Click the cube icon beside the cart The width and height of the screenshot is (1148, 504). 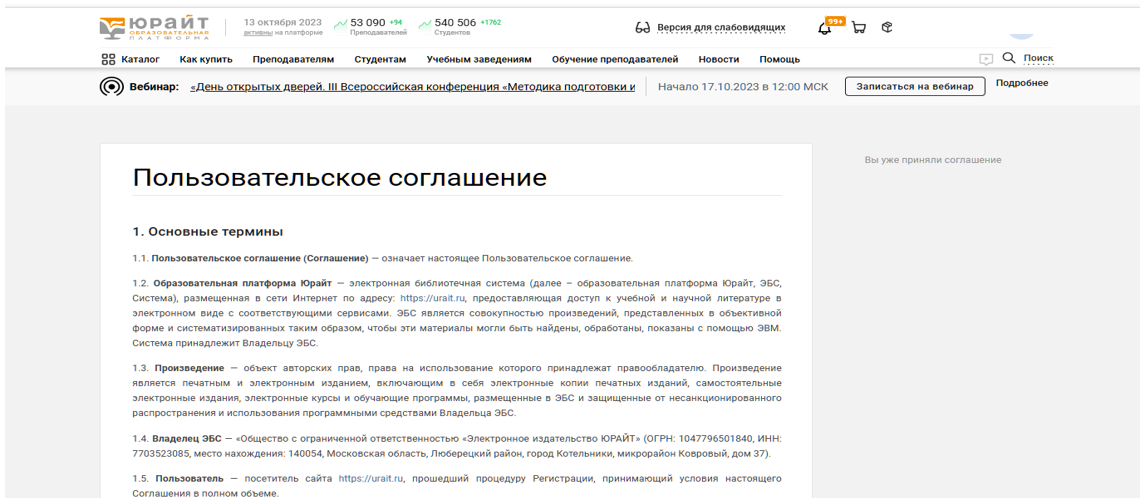tap(887, 28)
